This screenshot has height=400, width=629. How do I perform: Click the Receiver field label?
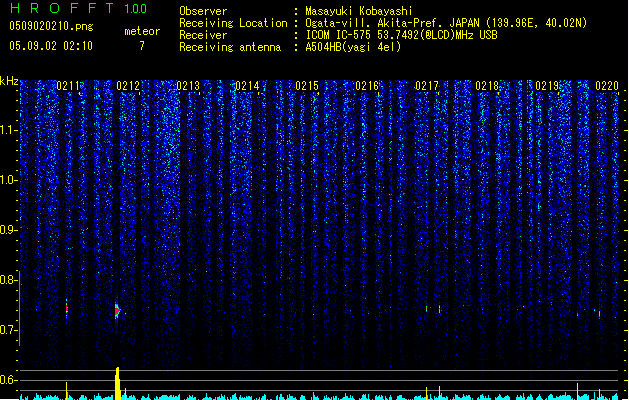click(203, 35)
